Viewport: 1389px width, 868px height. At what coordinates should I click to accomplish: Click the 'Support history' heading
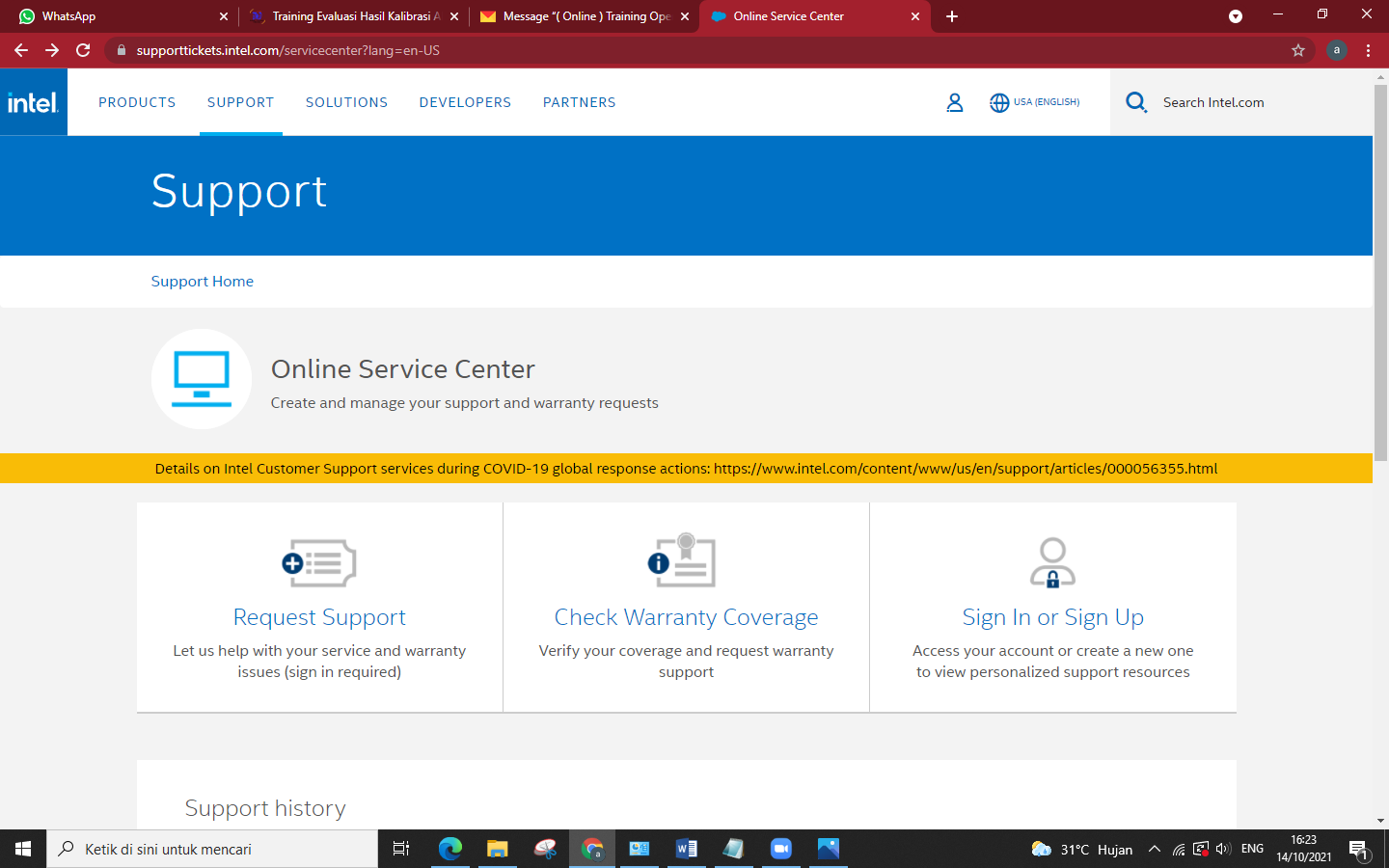coord(265,808)
